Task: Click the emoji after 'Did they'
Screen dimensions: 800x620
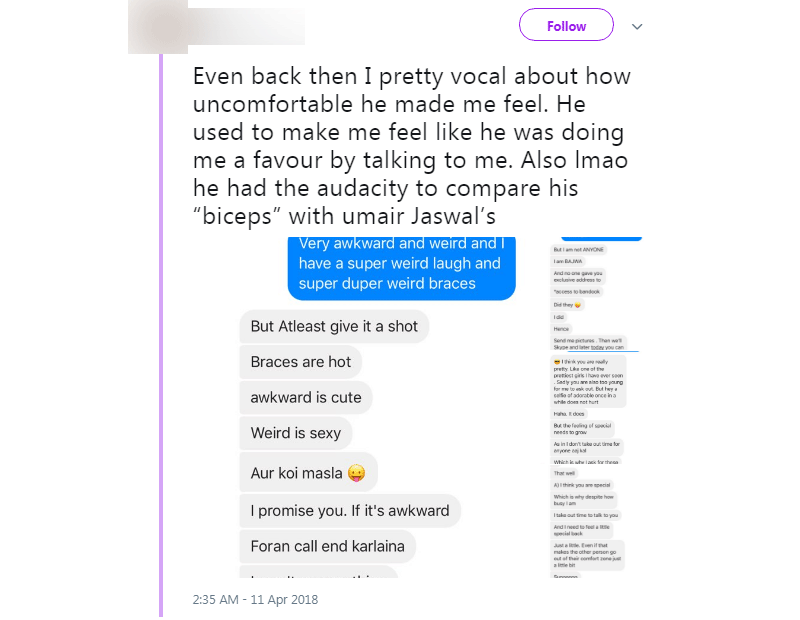Action: (x=578, y=304)
